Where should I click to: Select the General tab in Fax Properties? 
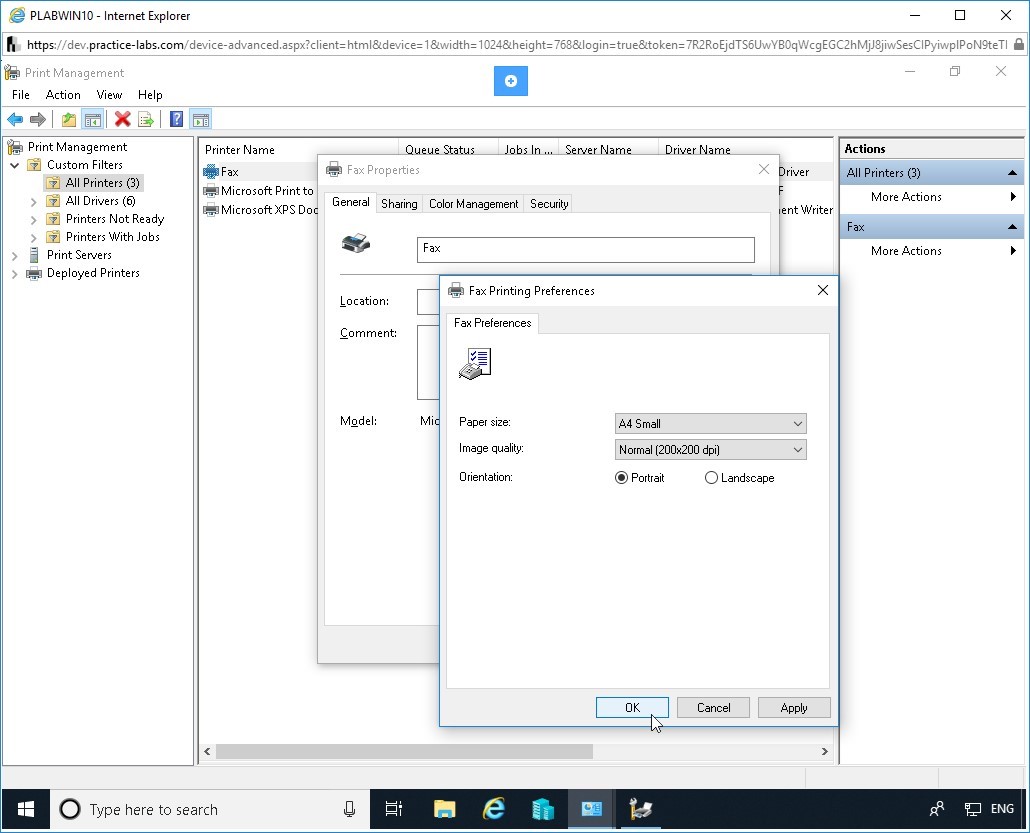[350, 202]
